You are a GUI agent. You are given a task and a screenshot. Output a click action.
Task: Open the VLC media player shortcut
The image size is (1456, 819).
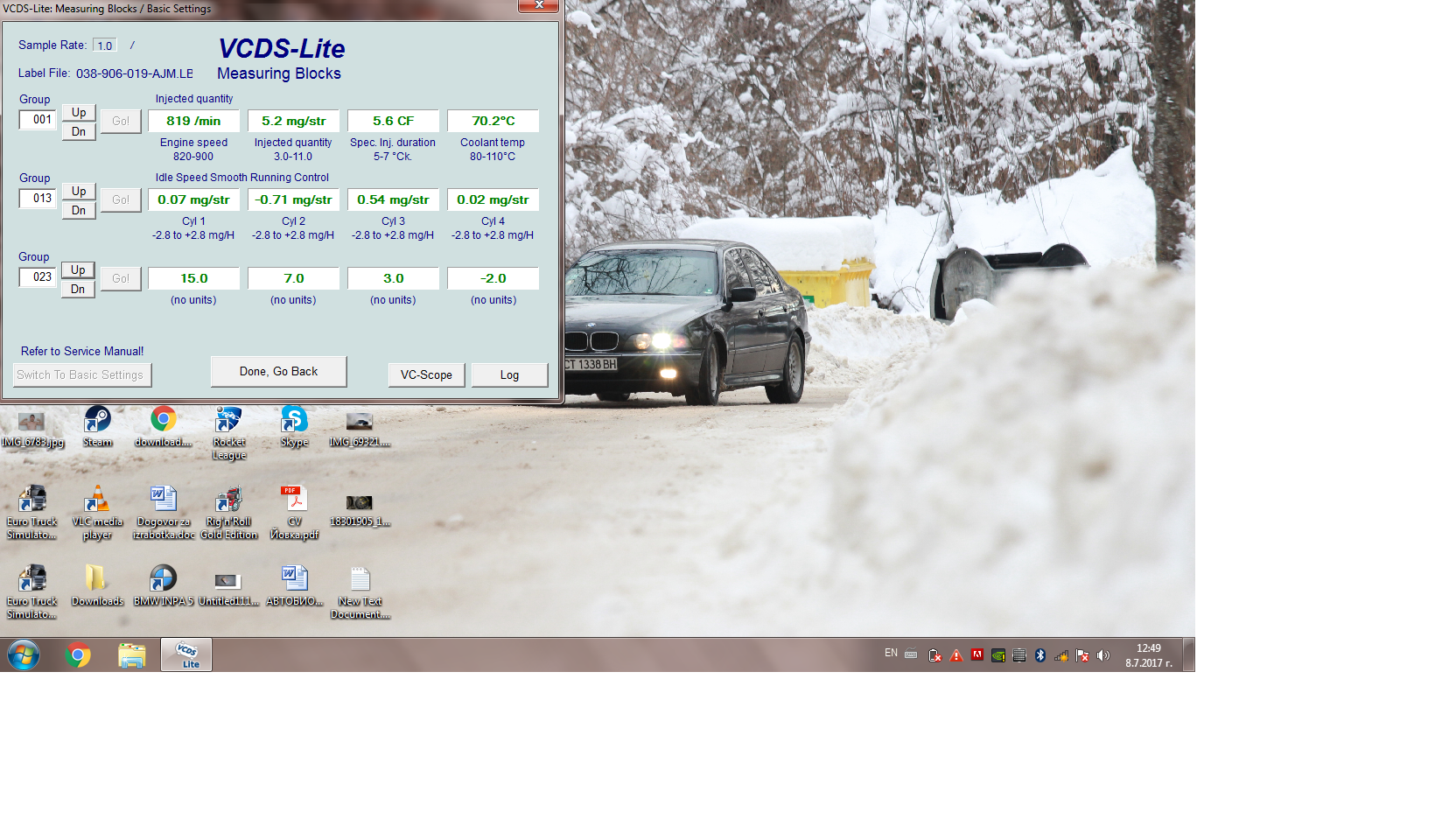[97, 501]
